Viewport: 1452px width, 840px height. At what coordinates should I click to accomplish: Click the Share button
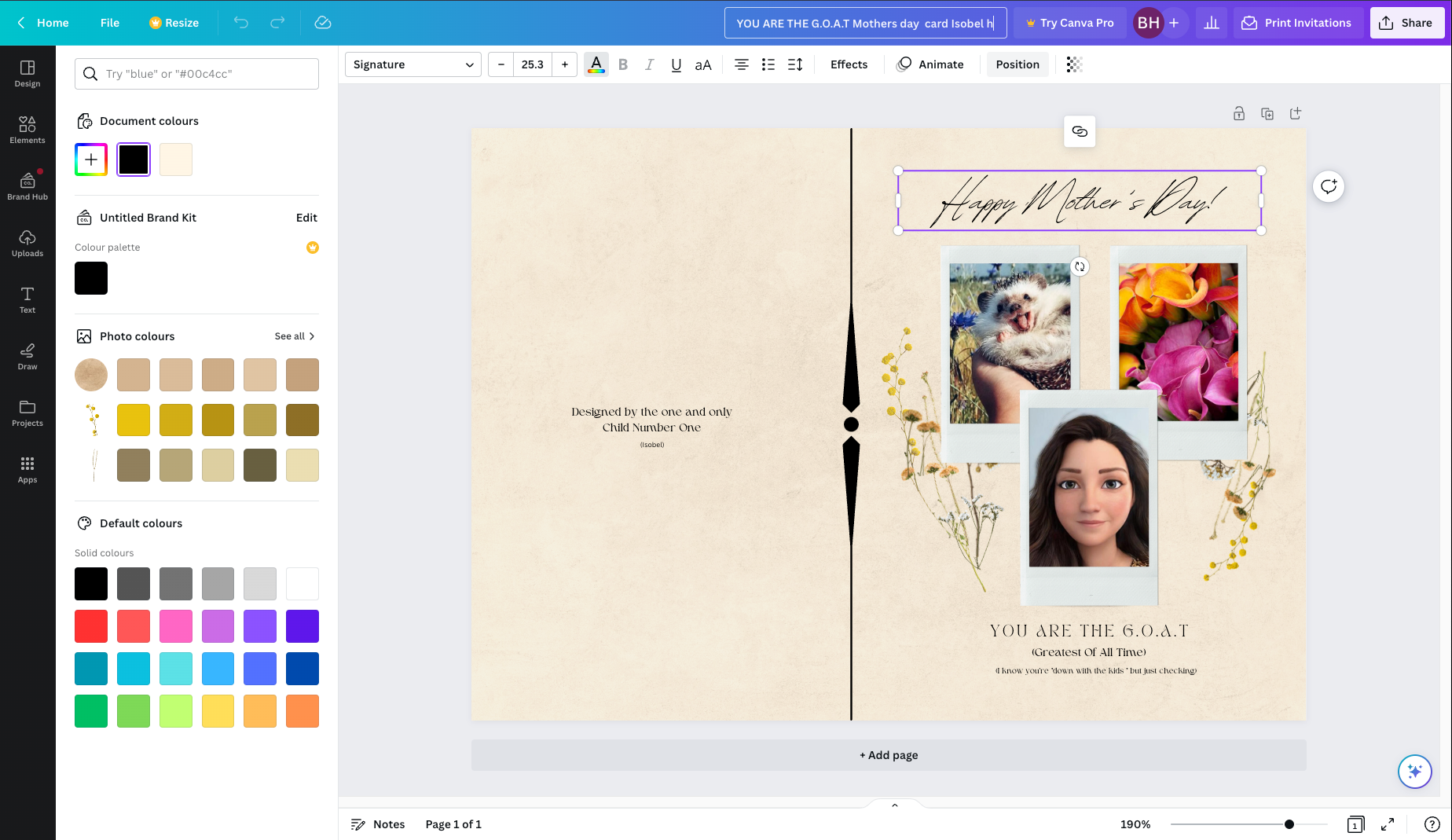[x=1406, y=23]
